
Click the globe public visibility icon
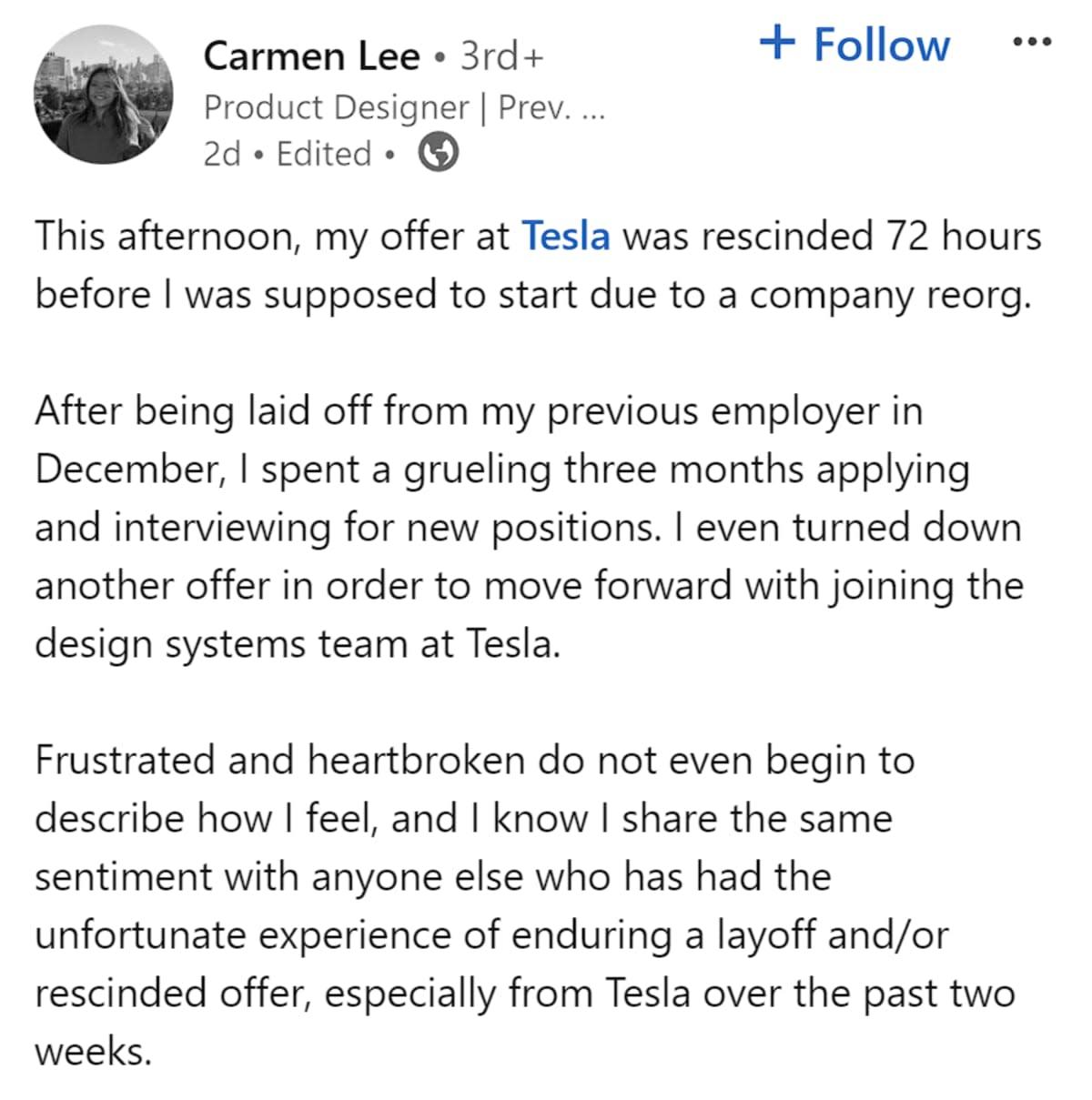[438, 153]
